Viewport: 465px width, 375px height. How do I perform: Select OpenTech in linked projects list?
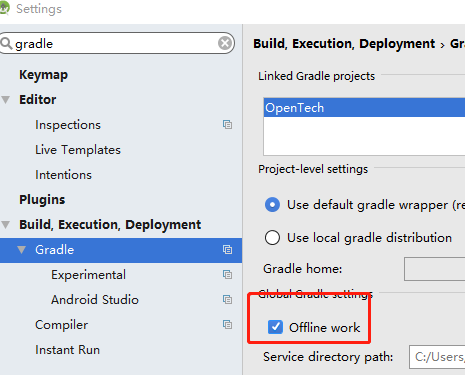[x=364, y=107]
